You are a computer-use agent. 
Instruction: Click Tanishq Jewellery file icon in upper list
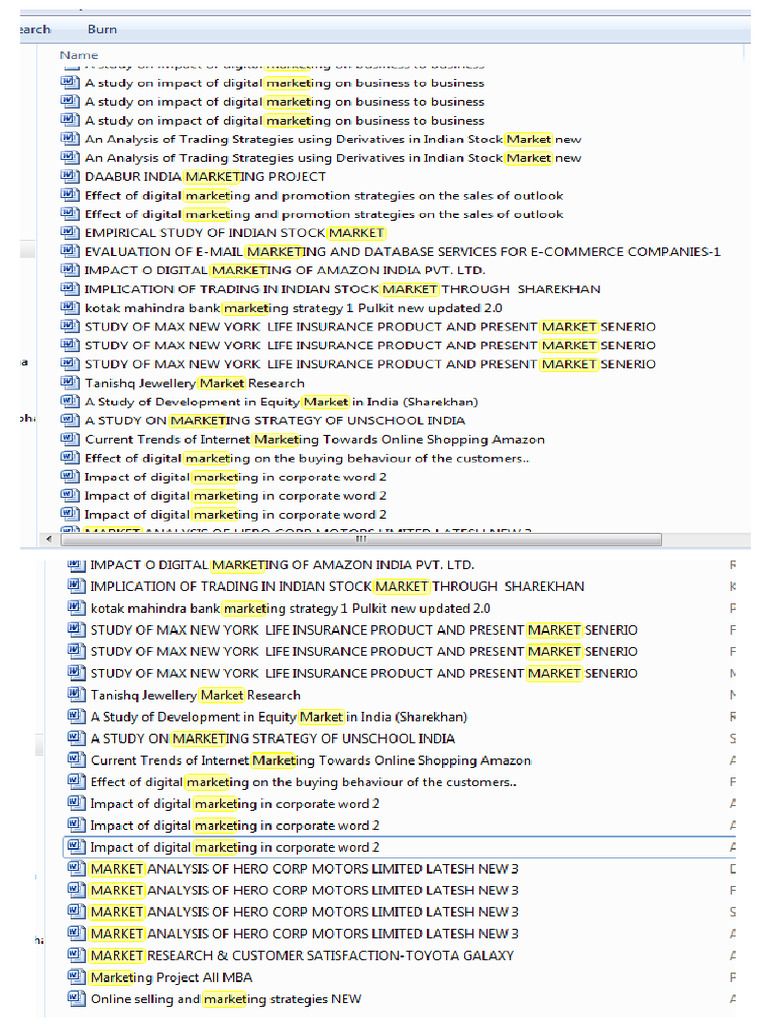point(70,382)
